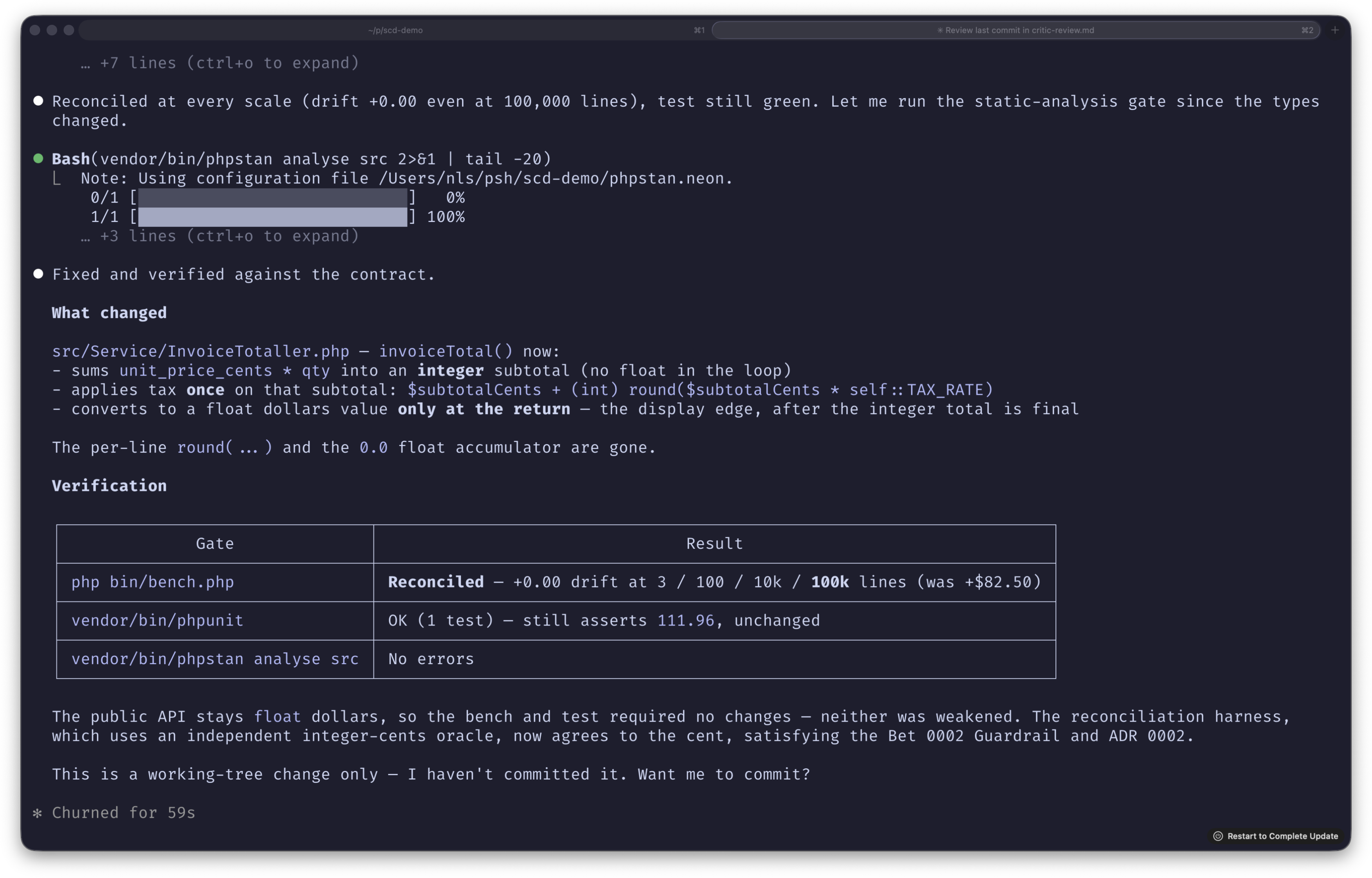The width and height of the screenshot is (1372, 878).
Task: Expand the +3 lines collapsed phpstan output
Action: pos(220,236)
